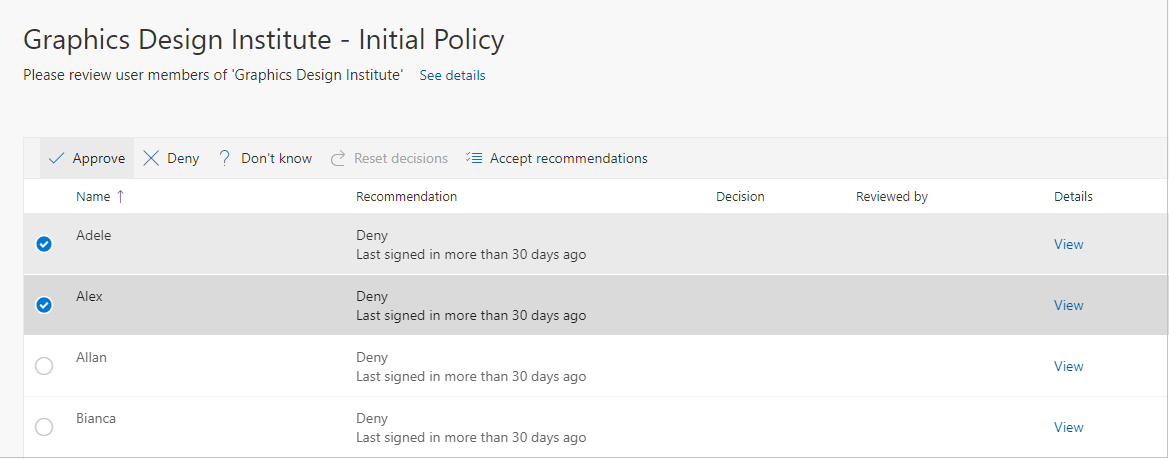View details for Adele
Screen dimensions: 1169x459
pos(1068,244)
